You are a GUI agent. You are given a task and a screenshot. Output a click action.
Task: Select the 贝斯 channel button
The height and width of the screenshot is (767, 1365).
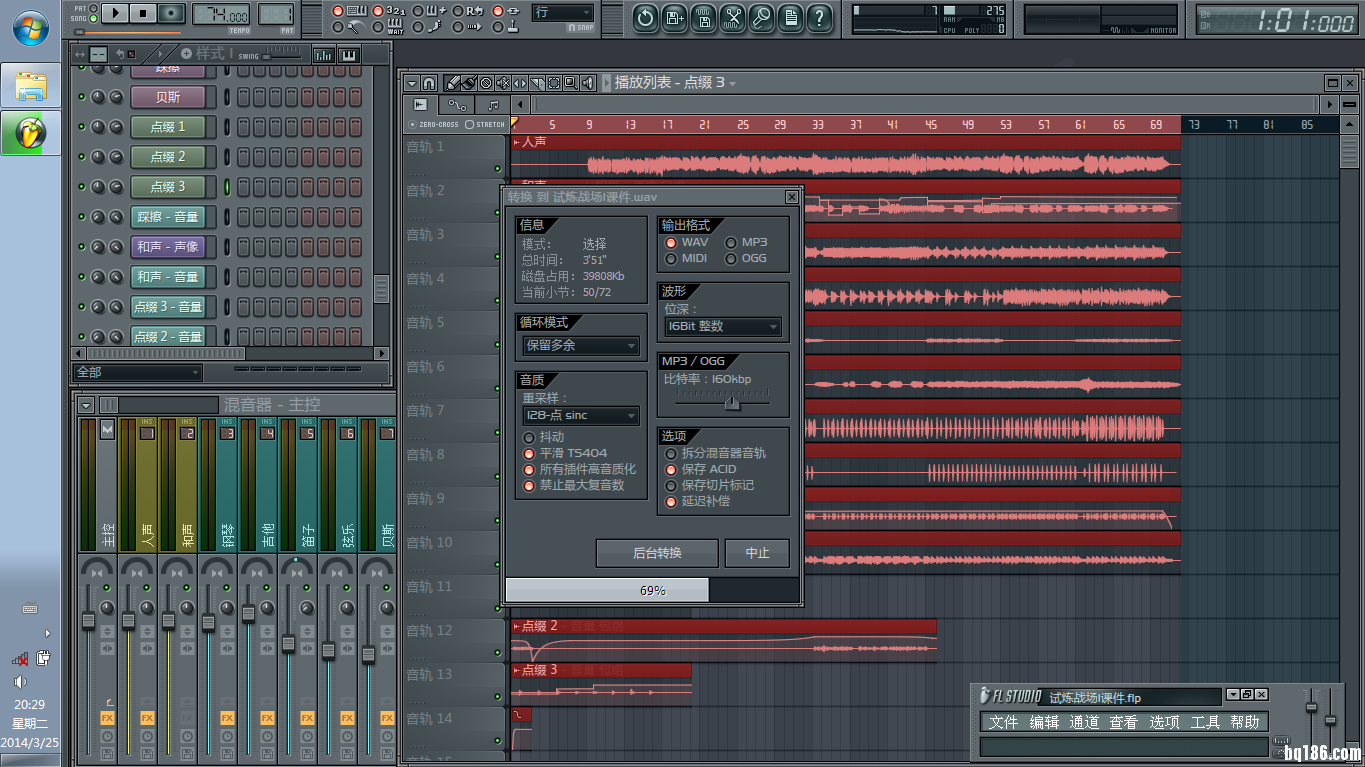(x=168, y=97)
